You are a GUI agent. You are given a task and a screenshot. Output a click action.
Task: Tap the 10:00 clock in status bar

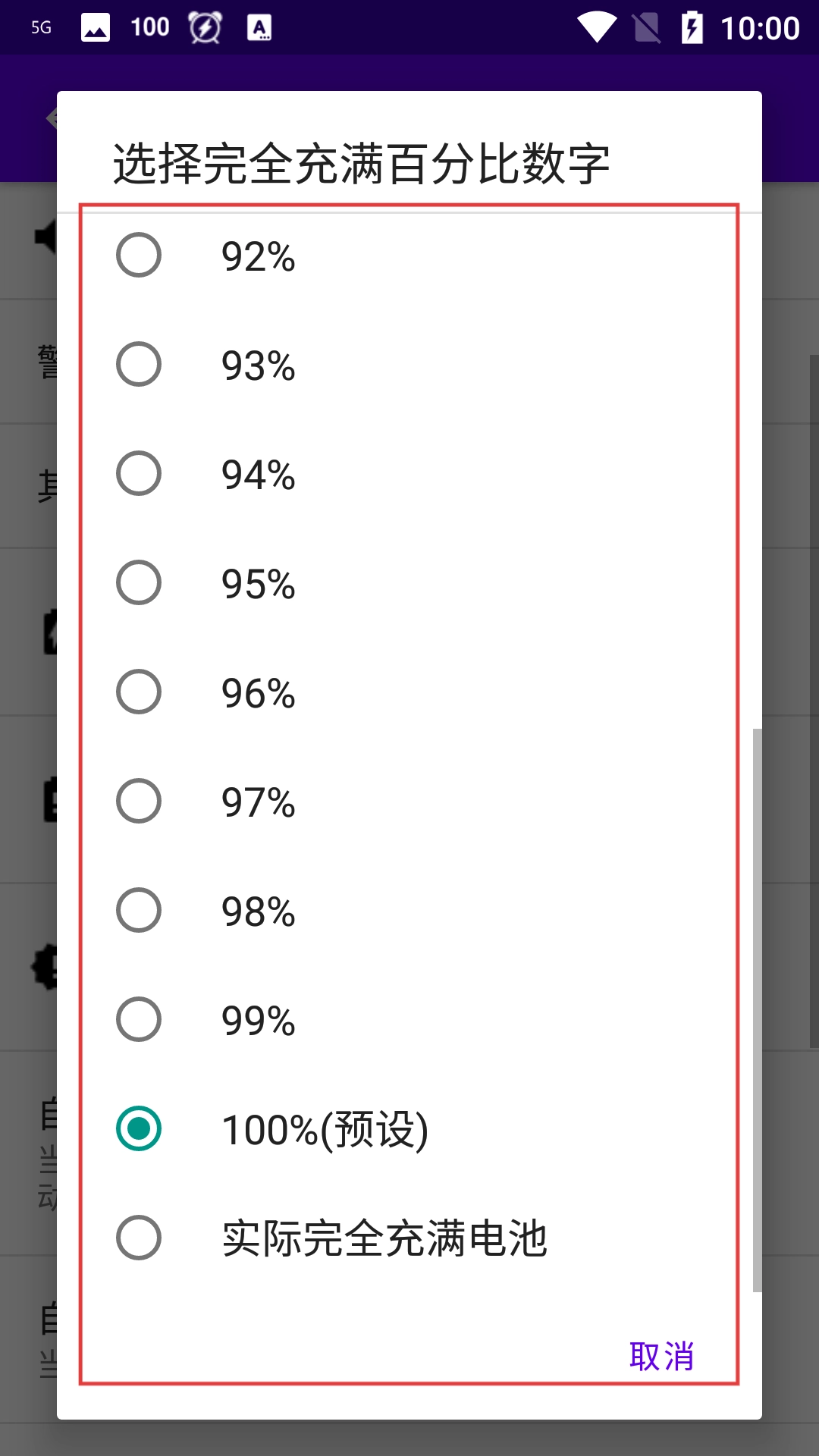[x=760, y=28]
